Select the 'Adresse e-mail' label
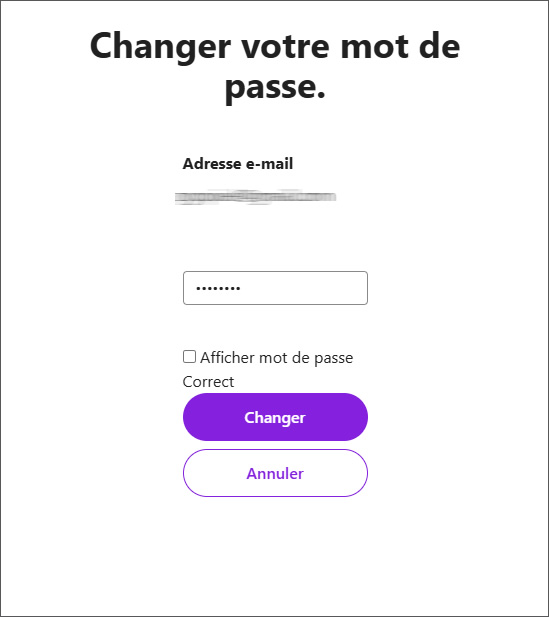Image resolution: width=549 pixels, height=617 pixels. [238, 164]
